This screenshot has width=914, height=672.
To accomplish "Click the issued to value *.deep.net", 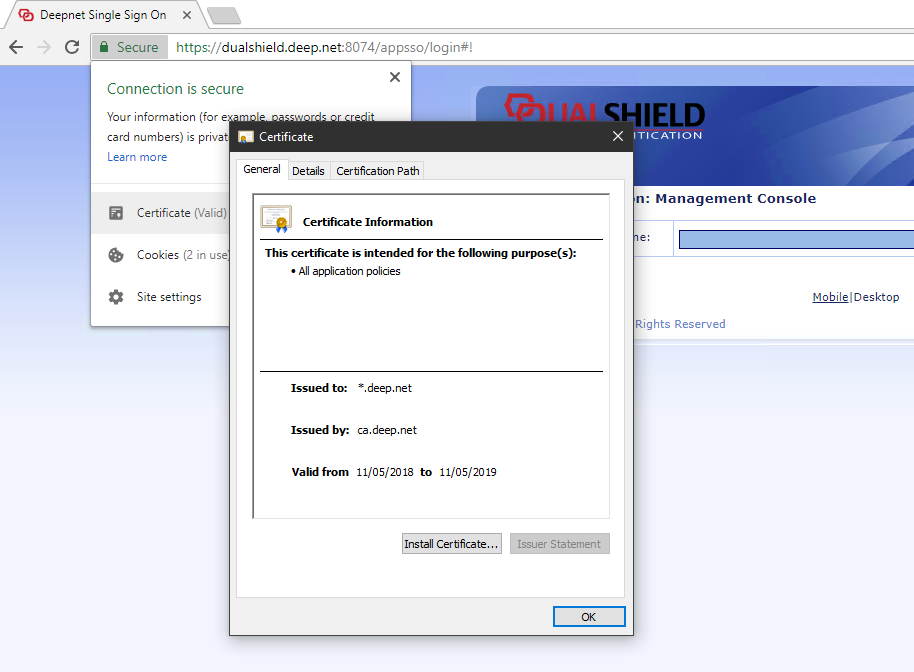I will (385, 388).
